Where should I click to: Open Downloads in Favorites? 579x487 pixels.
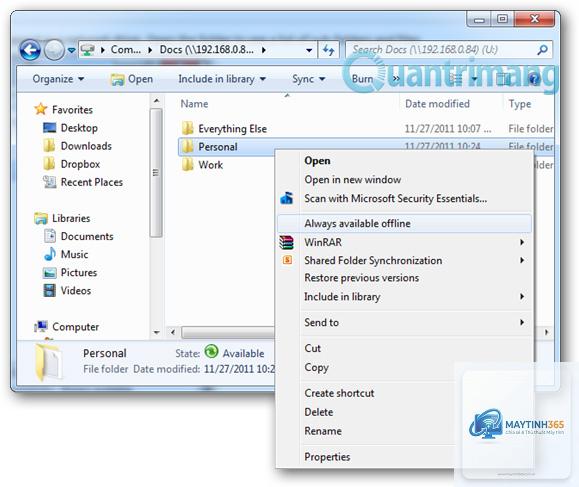[86, 146]
